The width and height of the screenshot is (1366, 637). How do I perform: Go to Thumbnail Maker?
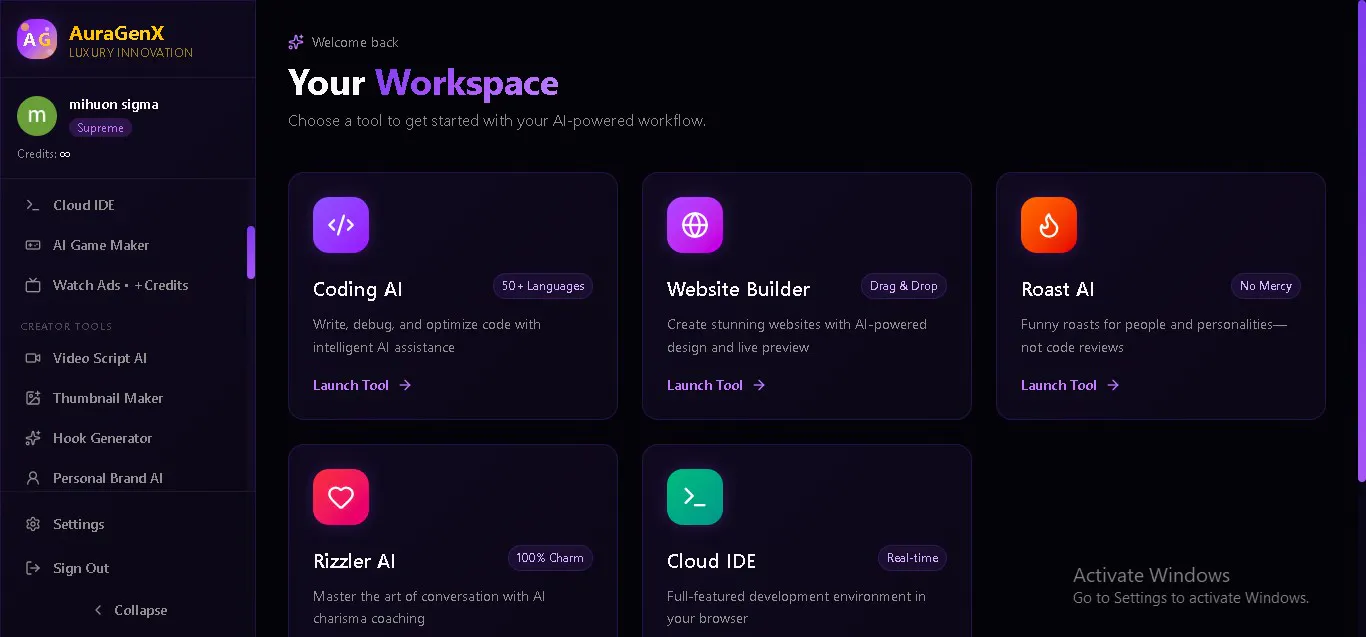126,398
